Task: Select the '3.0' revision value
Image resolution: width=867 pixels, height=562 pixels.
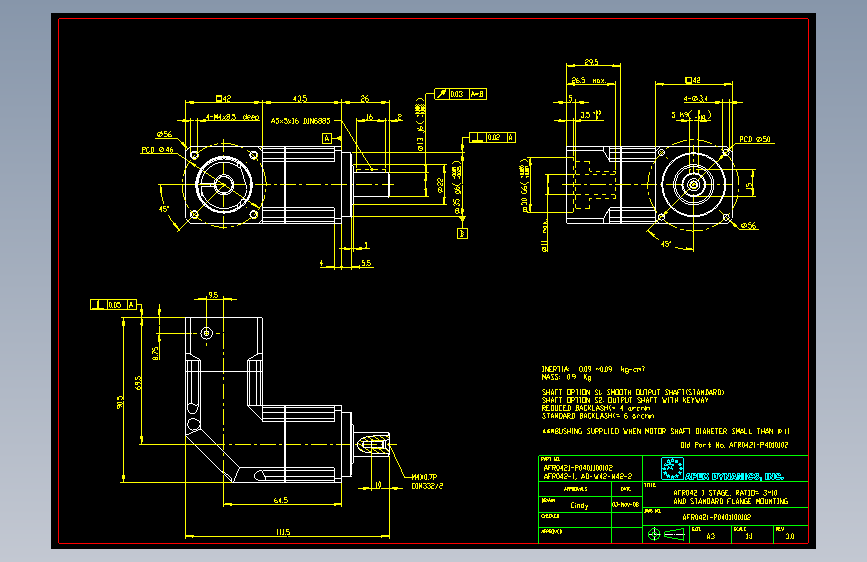Action: tap(790, 536)
